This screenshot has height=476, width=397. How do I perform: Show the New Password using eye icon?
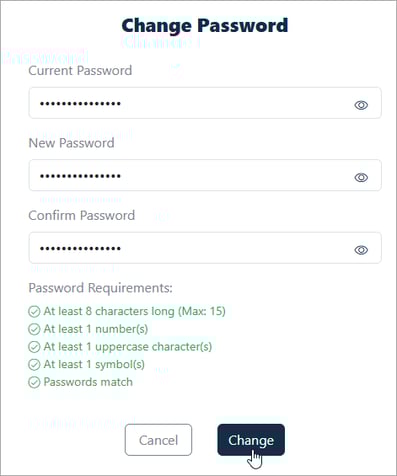[361, 178]
